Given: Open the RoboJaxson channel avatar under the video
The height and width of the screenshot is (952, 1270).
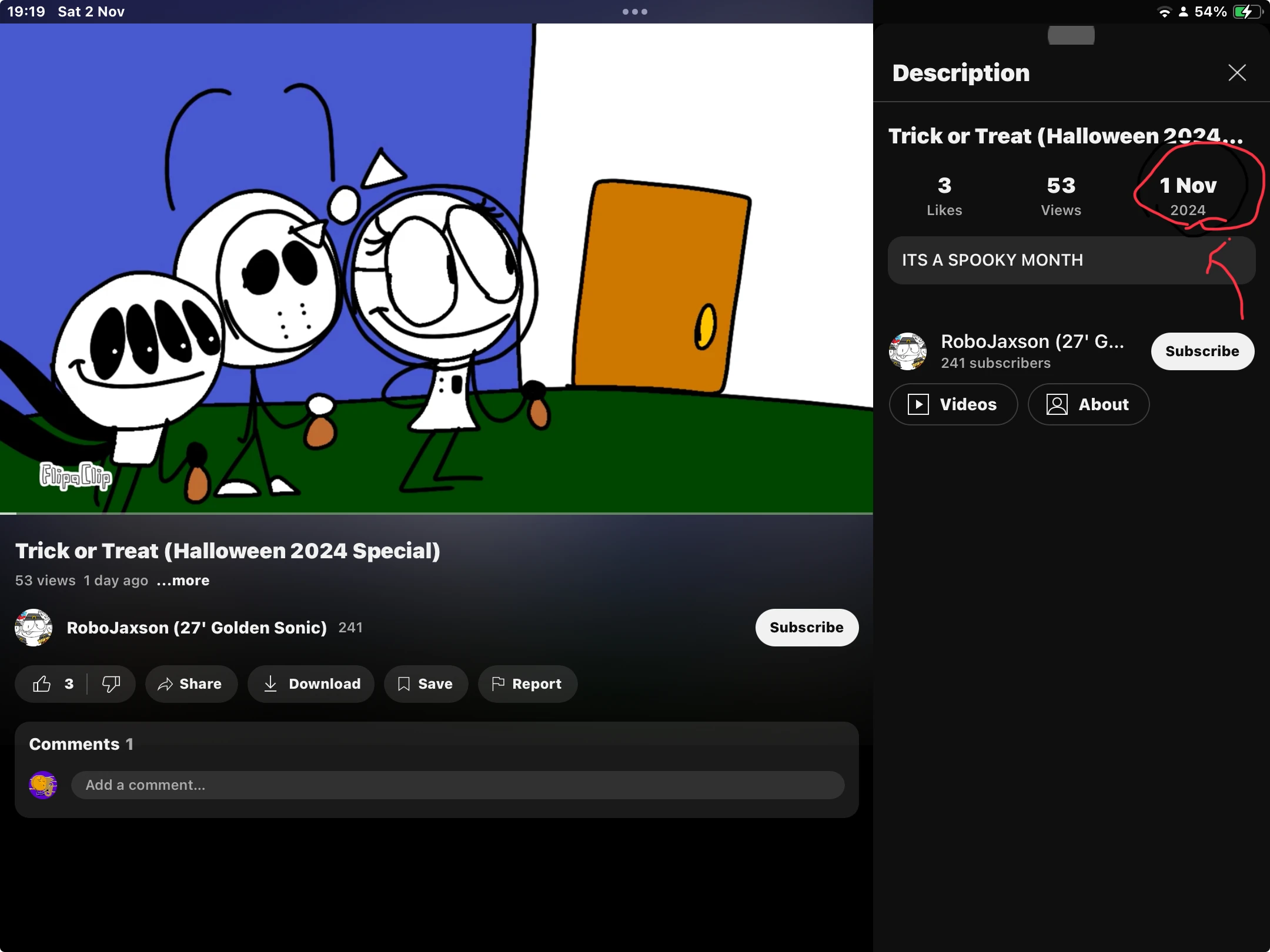Looking at the screenshot, I should click(x=34, y=628).
